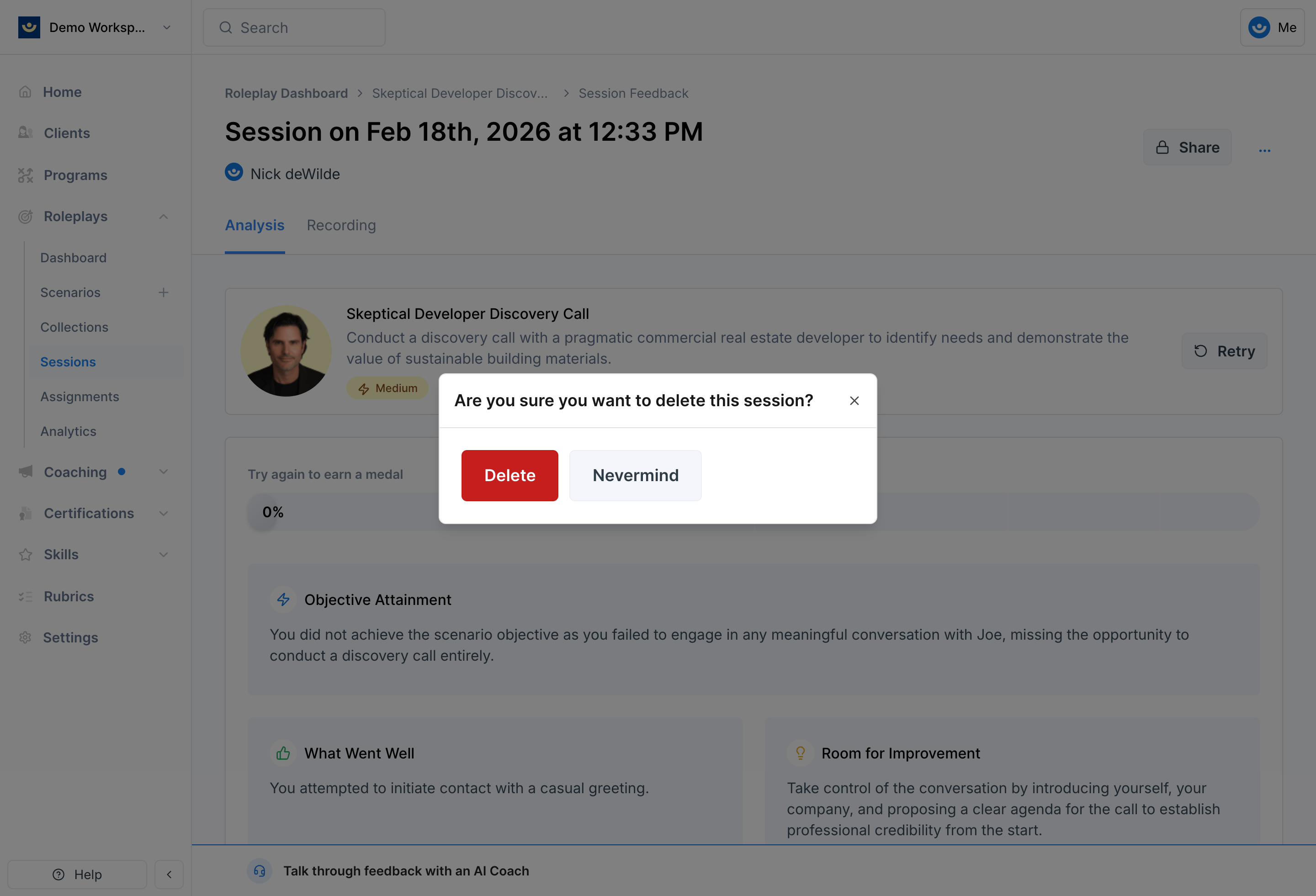The width and height of the screenshot is (1316, 896).
Task: Click the Skills star icon
Action: coord(26,555)
